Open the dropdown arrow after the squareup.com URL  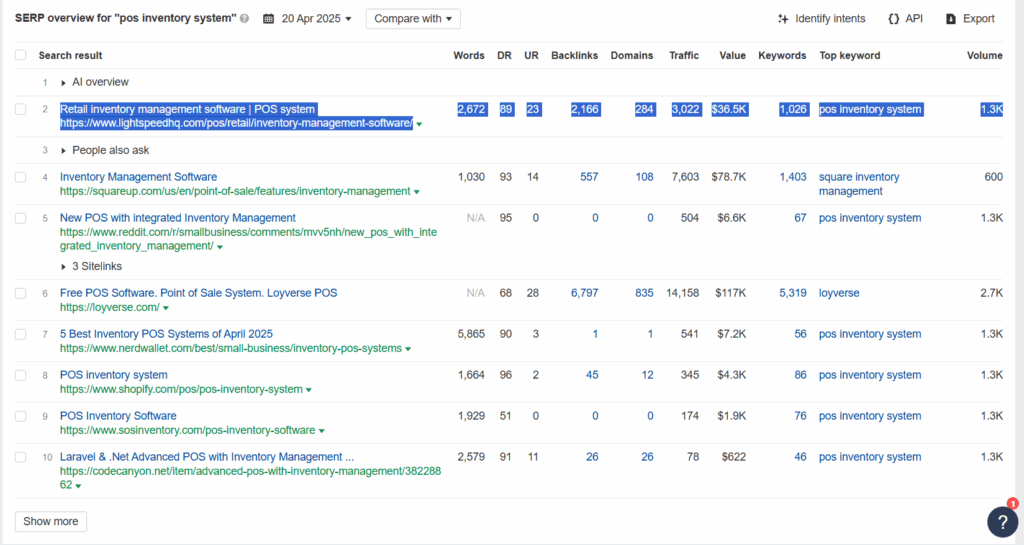coord(417,192)
